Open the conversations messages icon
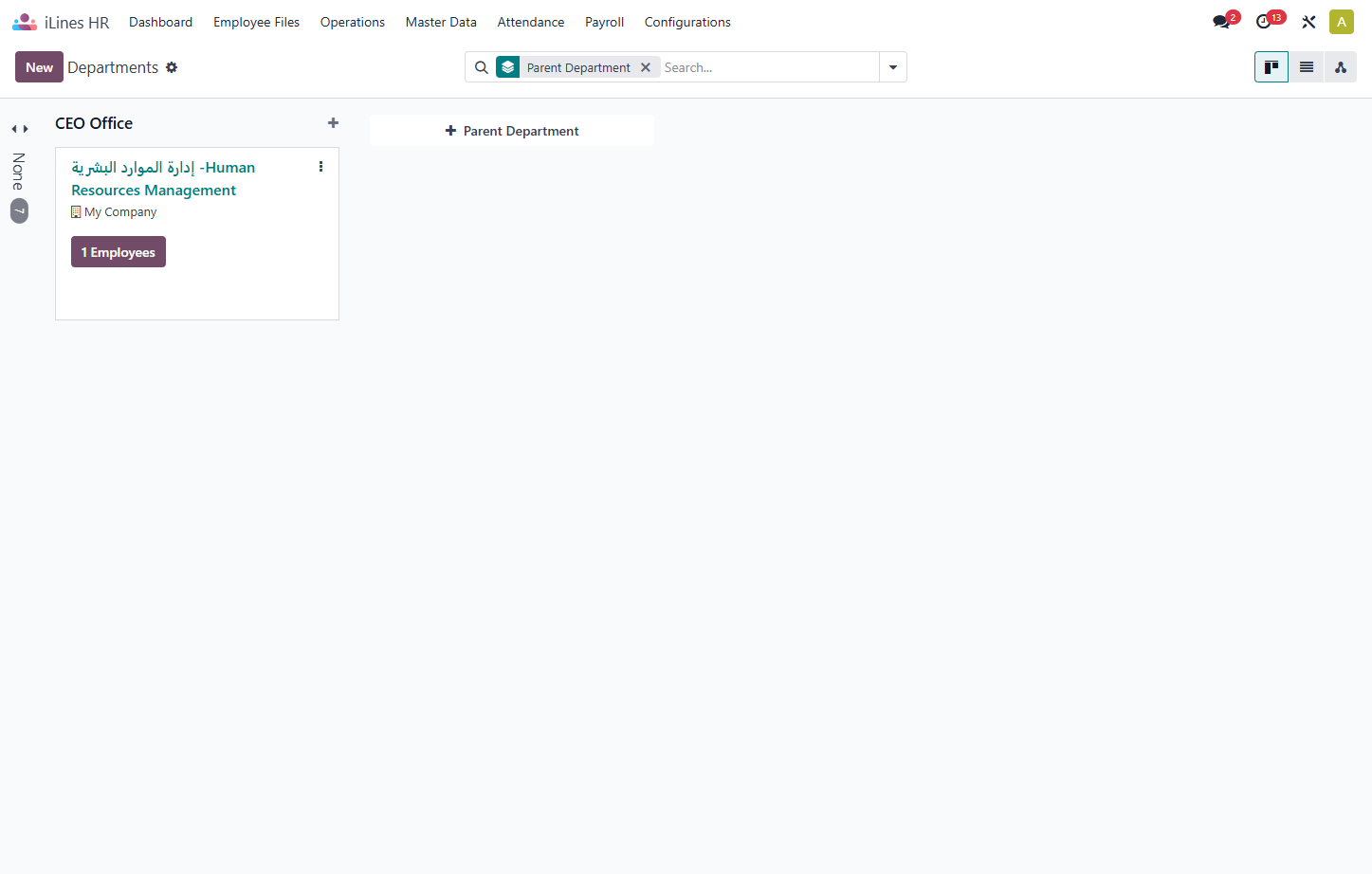The height and width of the screenshot is (874, 1372). click(1221, 22)
